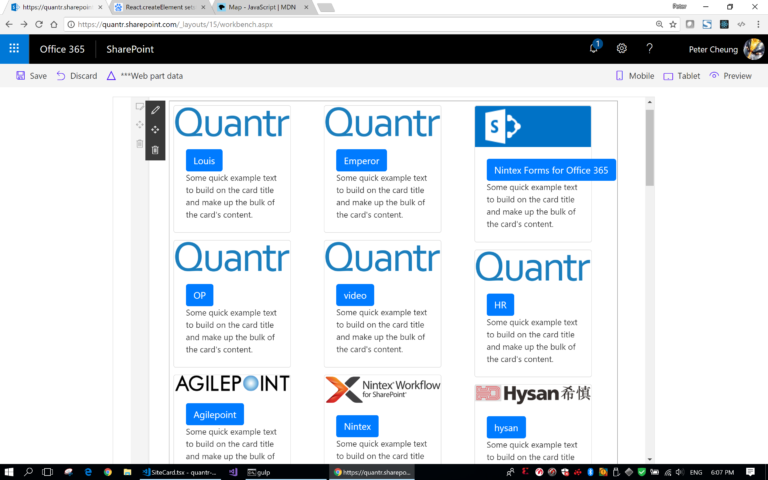Image resolution: width=768 pixels, height=480 pixels.
Task: Reload the workbench page
Action: [x=39, y=24]
